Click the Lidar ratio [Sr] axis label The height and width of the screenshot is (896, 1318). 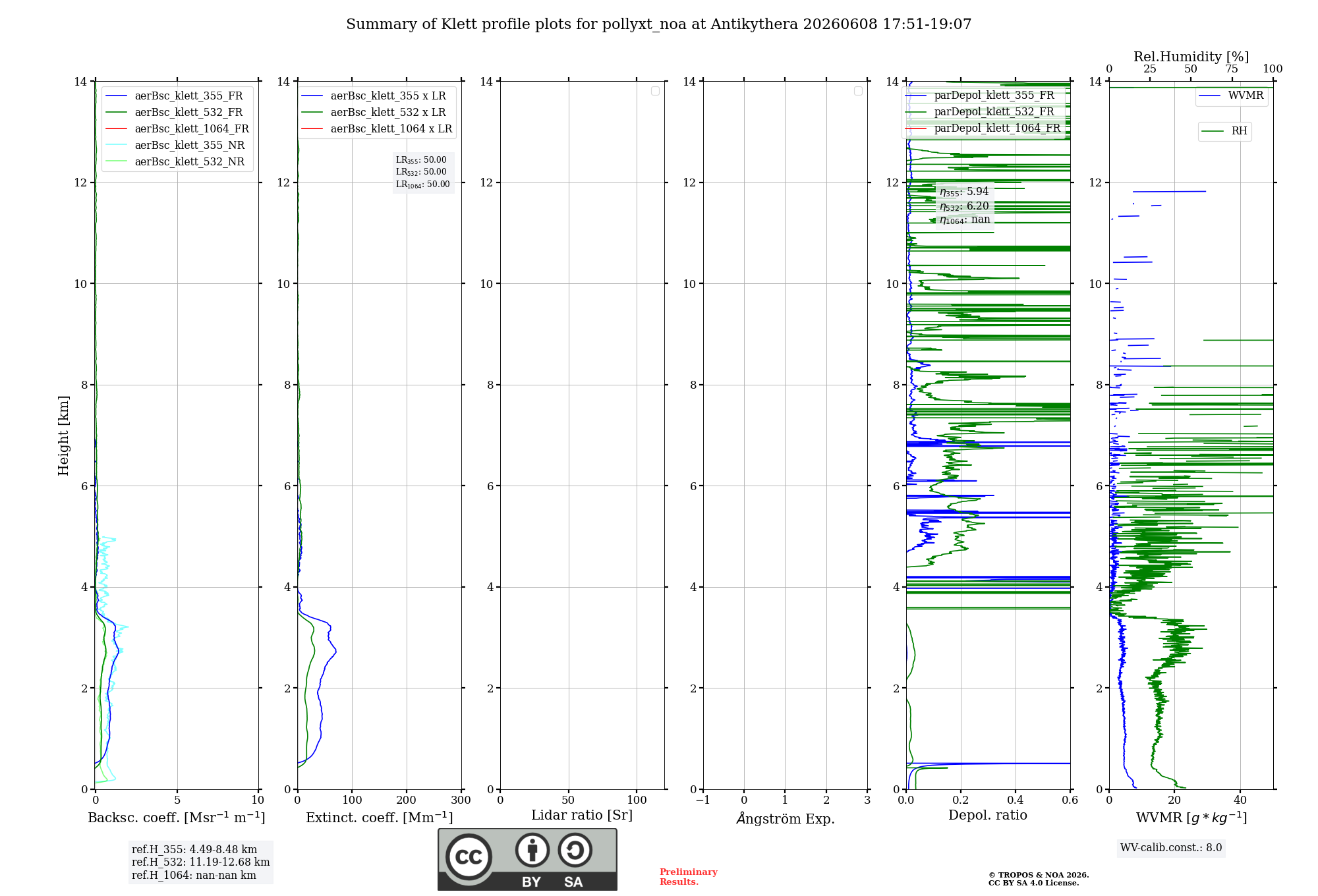582,816
